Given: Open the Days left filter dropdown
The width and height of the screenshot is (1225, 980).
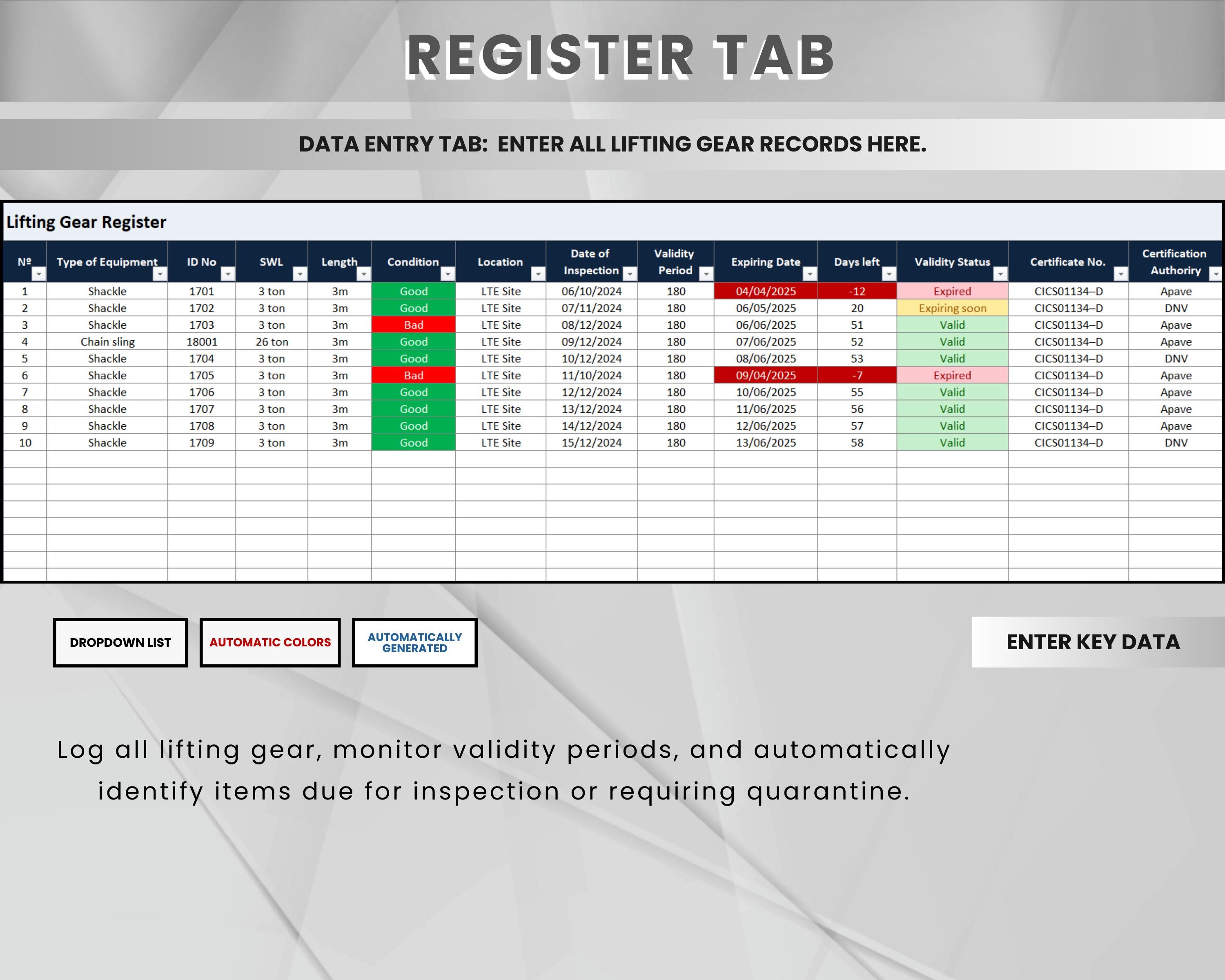Looking at the screenshot, I should tap(890, 275).
